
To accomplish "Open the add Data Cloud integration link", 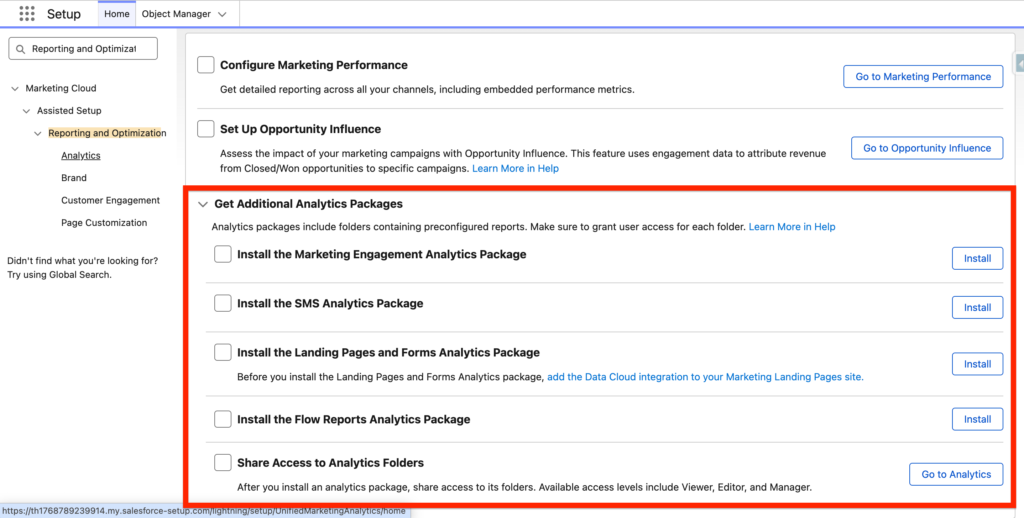I will click(x=704, y=377).
